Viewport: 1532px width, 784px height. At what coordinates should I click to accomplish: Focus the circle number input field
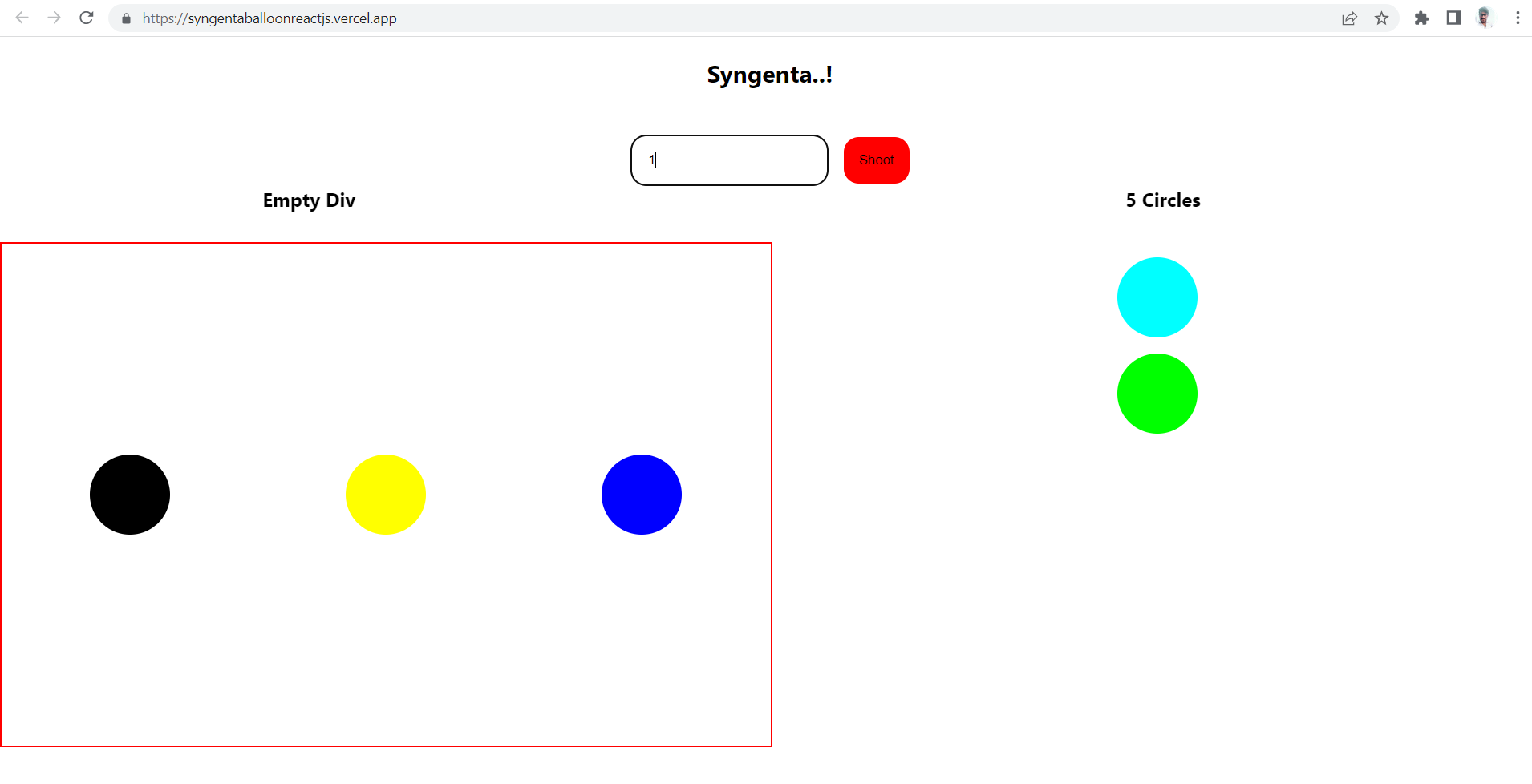coord(729,160)
